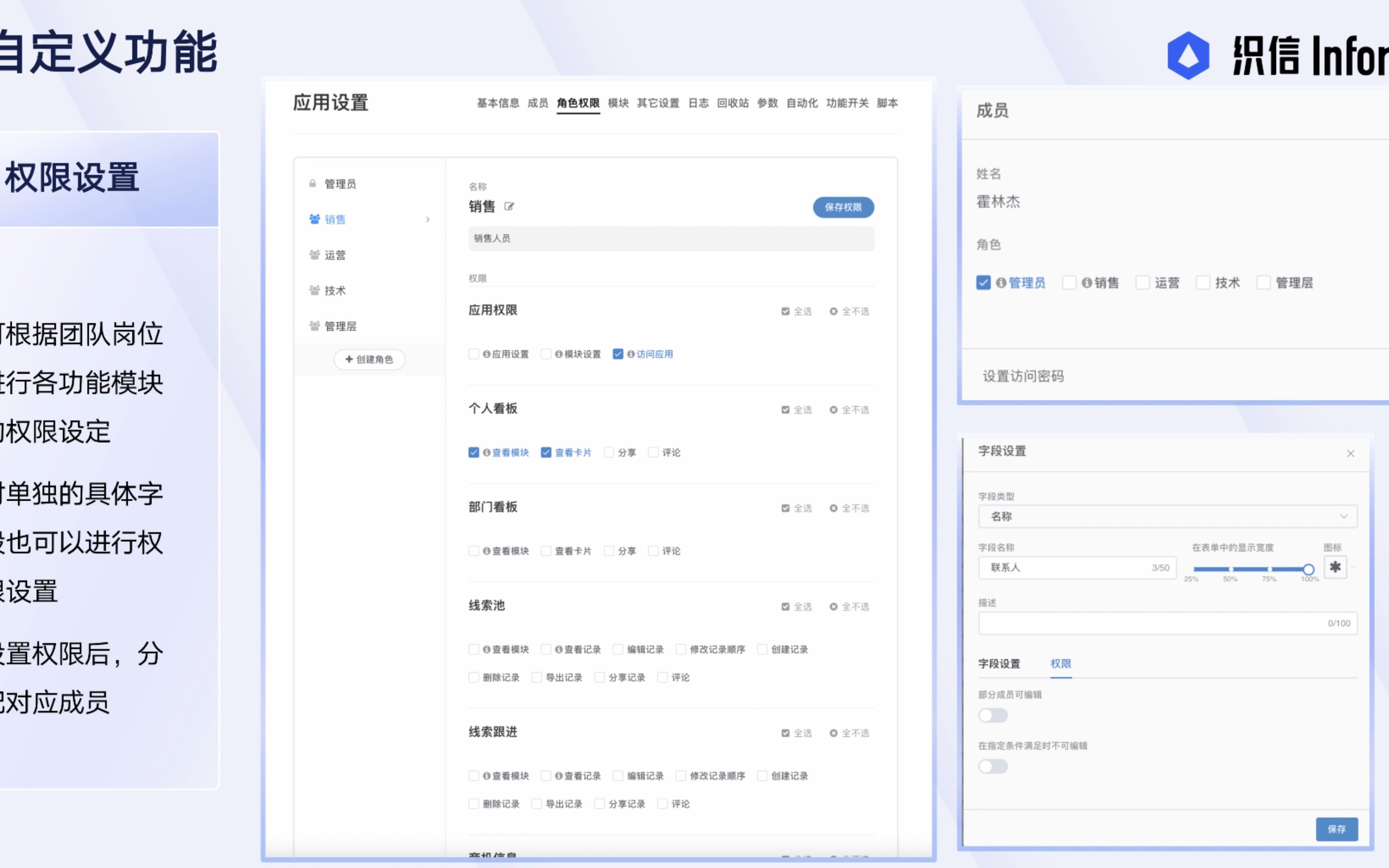This screenshot has width=1389, height=868.
Task: Set display-width slider to the 75% mark
Action: [1270, 569]
